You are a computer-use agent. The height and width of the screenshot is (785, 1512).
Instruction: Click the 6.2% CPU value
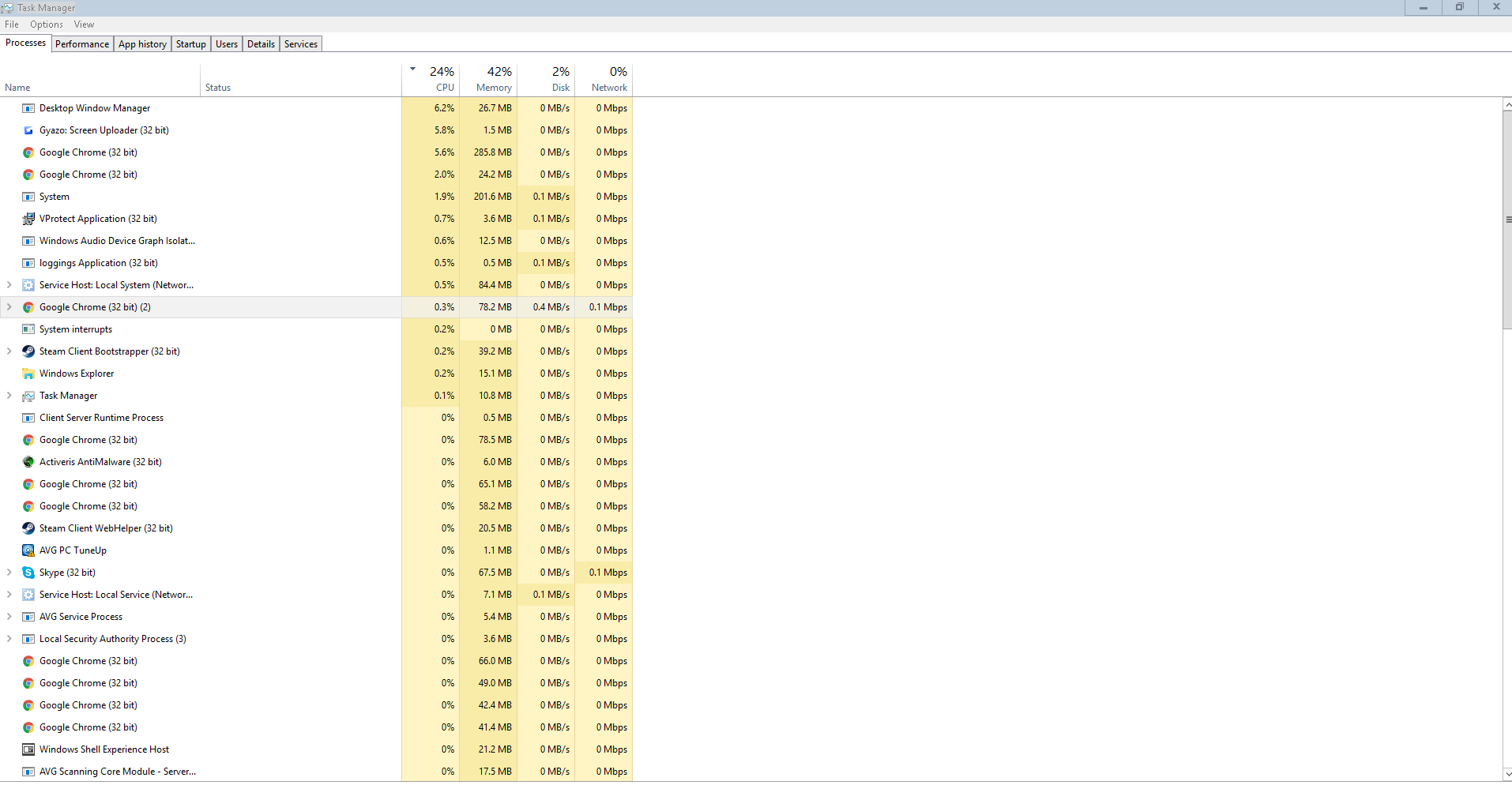point(444,108)
